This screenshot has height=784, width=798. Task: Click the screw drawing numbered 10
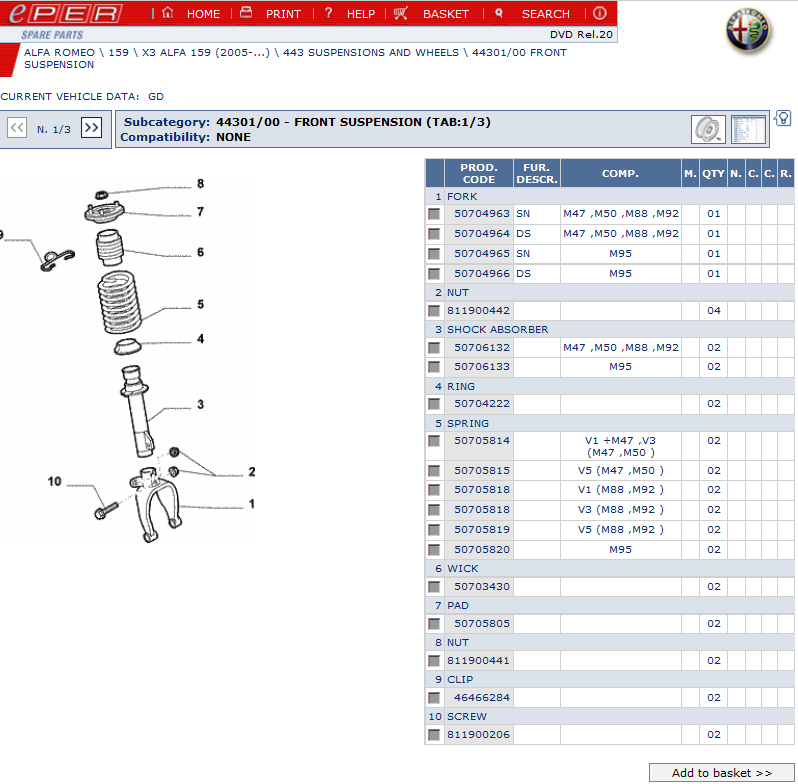[106, 511]
